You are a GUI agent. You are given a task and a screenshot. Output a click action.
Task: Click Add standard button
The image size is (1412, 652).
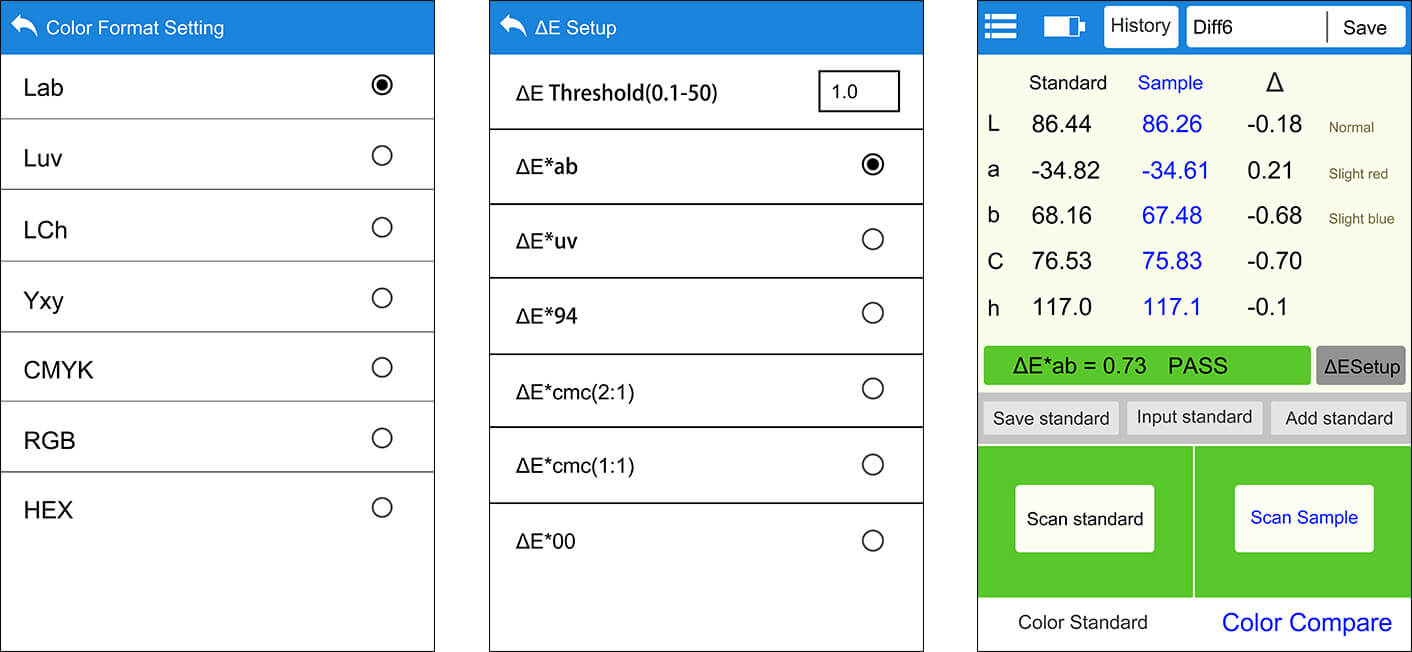(x=1338, y=418)
